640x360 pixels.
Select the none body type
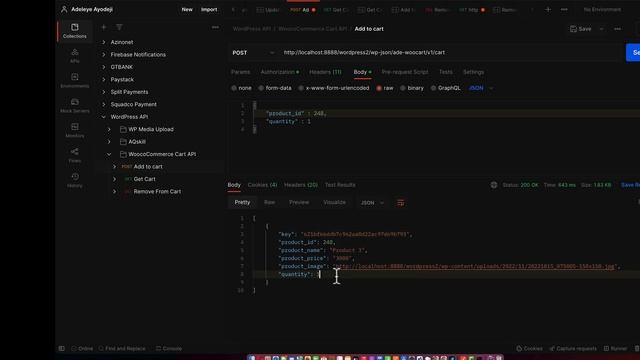click(x=234, y=88)
